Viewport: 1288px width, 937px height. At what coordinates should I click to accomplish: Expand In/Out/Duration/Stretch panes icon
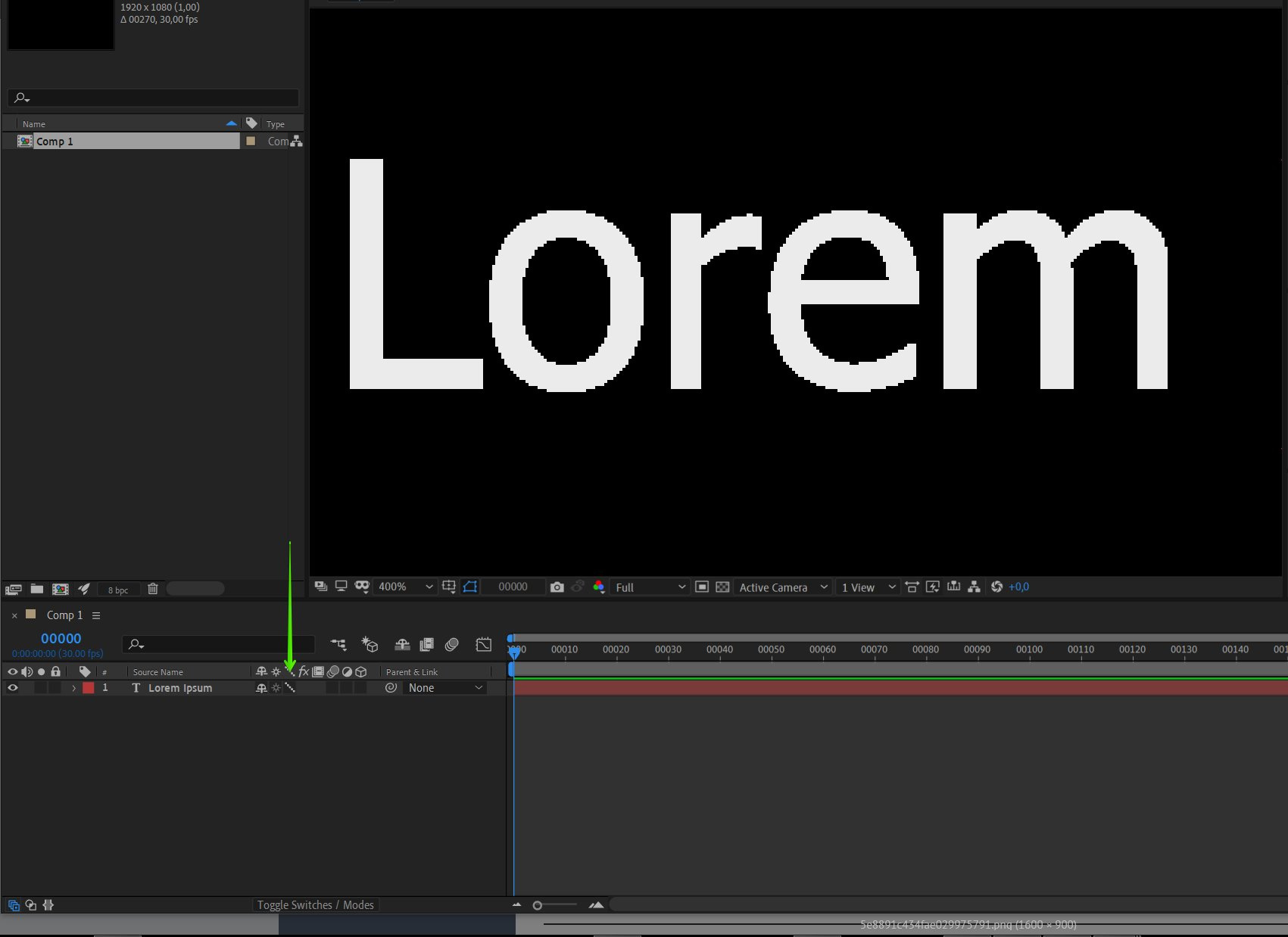click(48, 904)
